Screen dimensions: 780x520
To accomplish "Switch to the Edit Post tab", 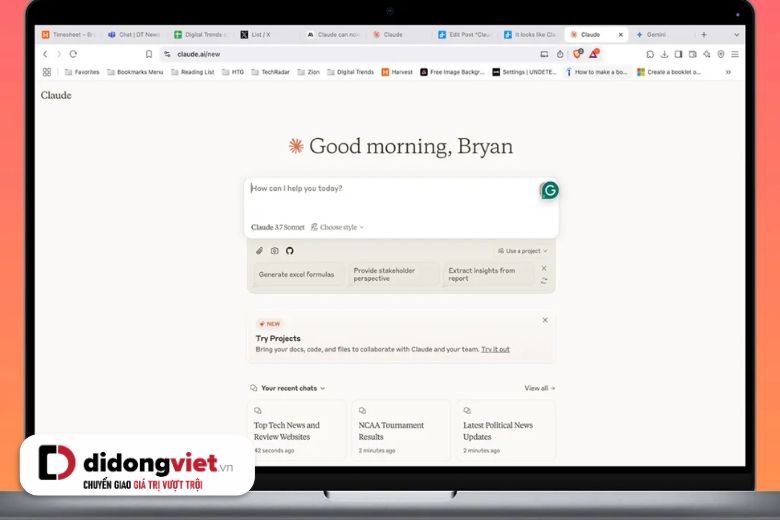I will coord(465,34).
